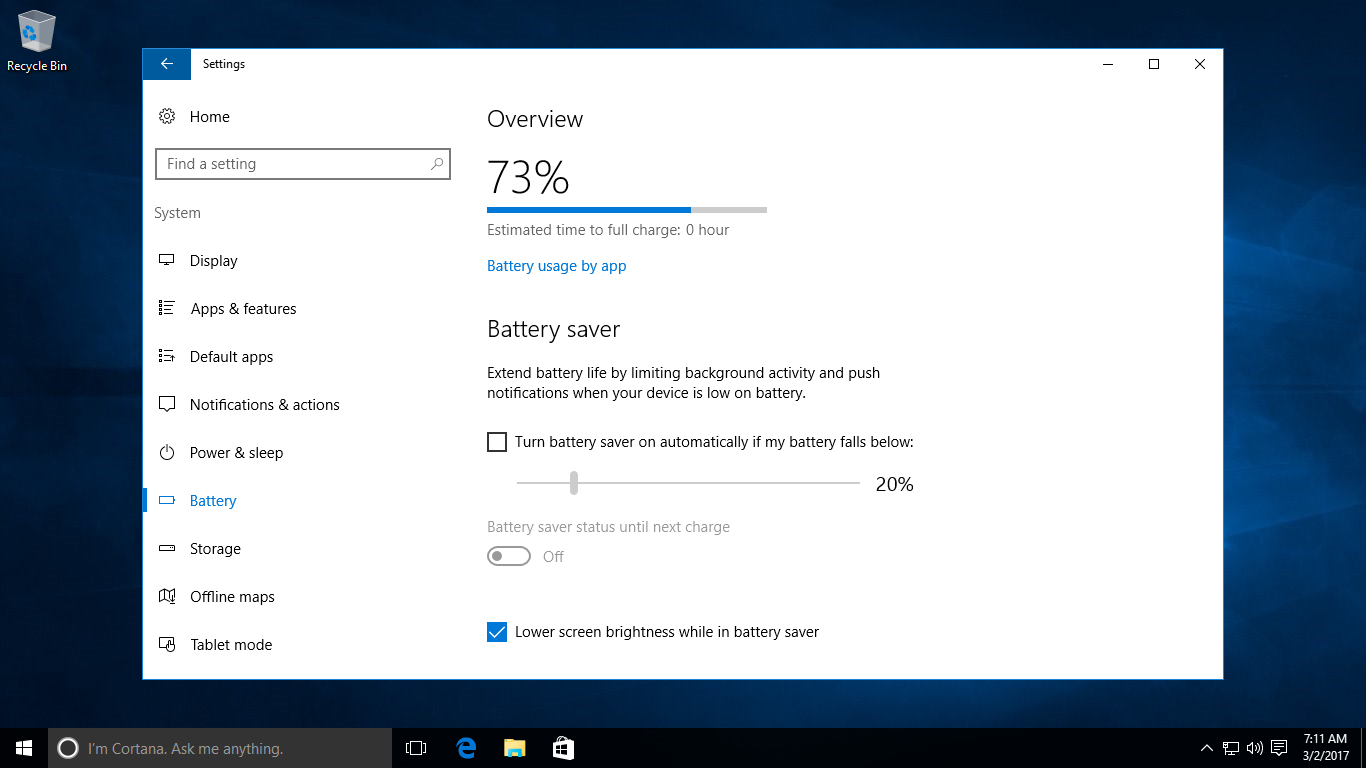Click the Offline maps icon
This screenshot has height=768, width=1366.
coord(167,597)
